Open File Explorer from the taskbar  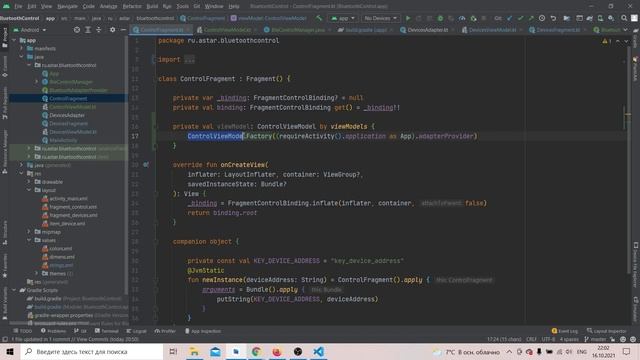[x=194, y=351]
